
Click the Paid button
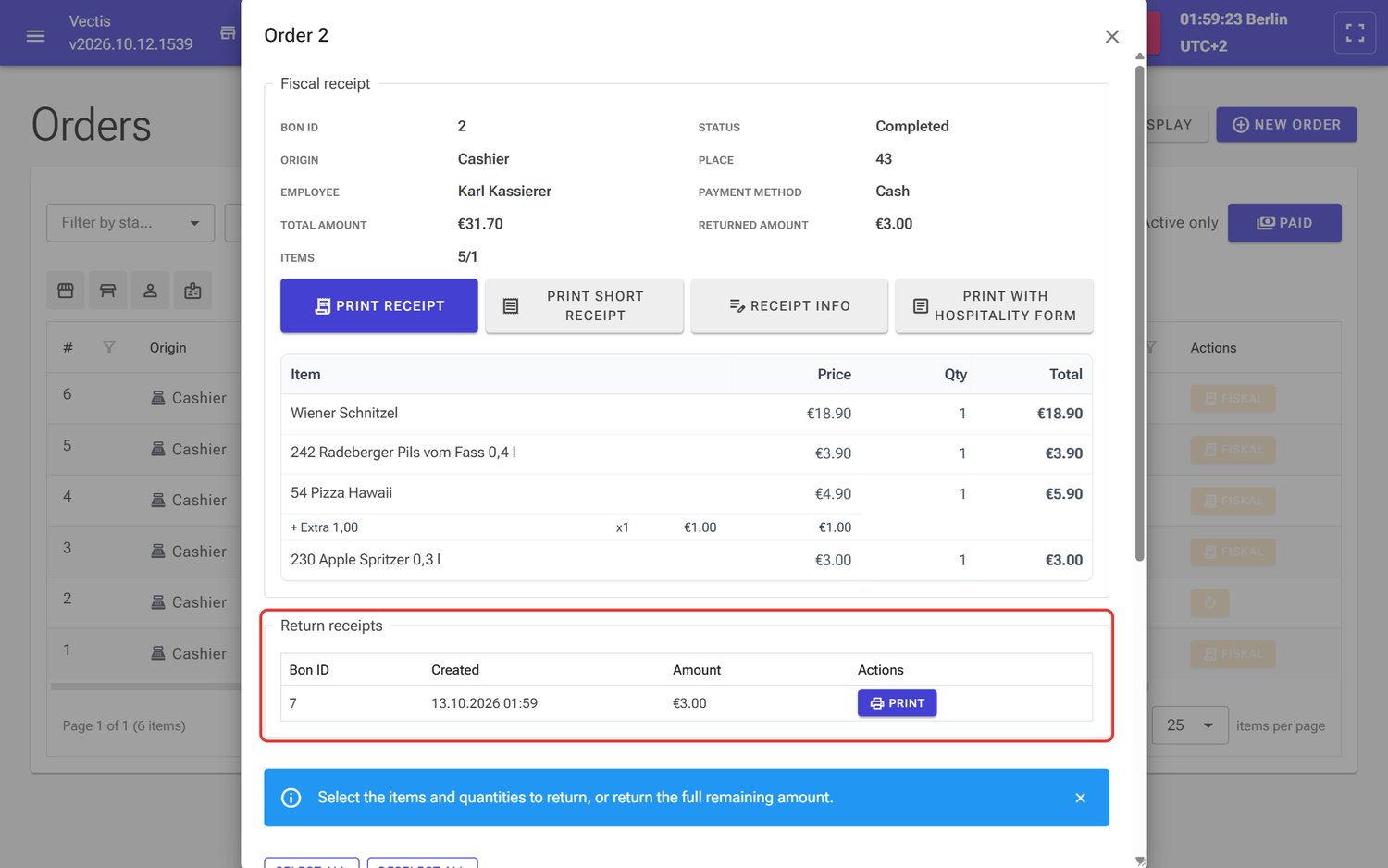(x=1284, y=223)
